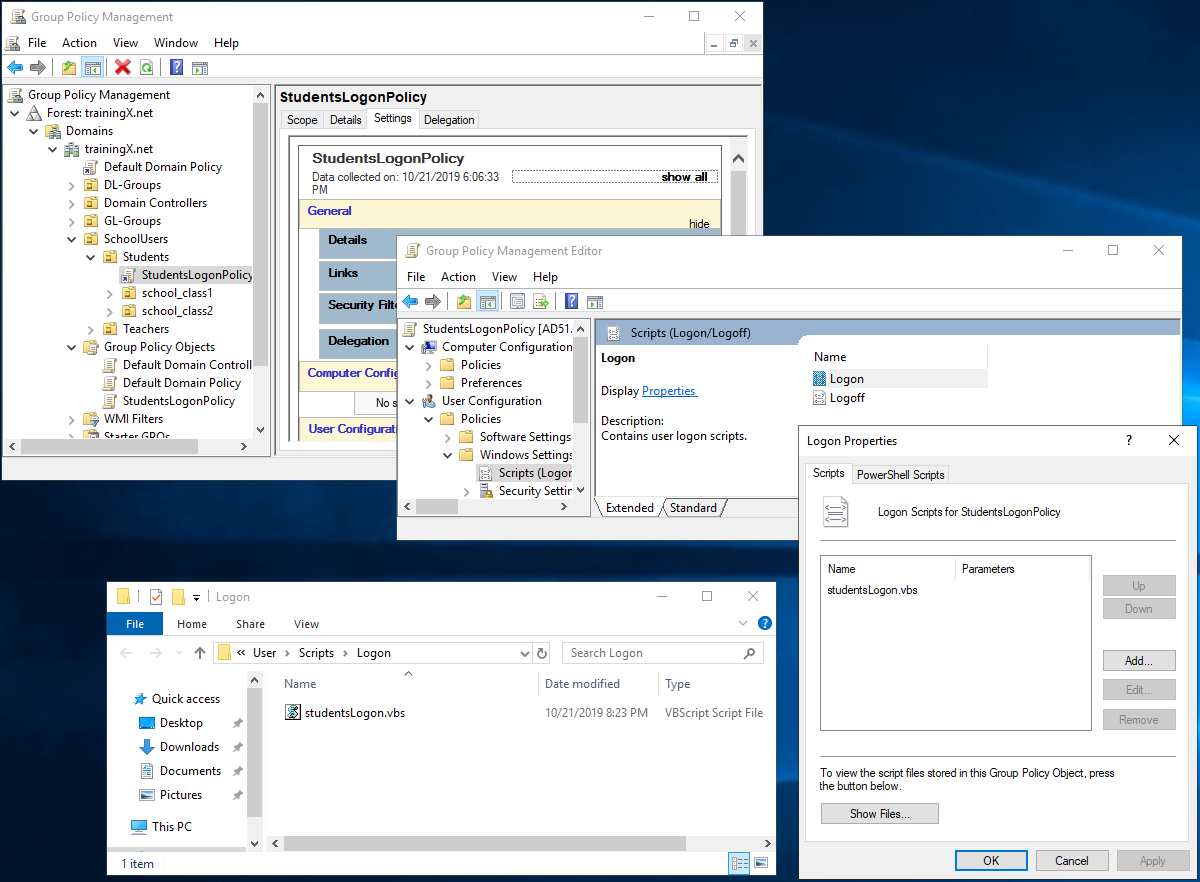
Task: Open the Share ribbon tab in Explorer
Action: 250,624
